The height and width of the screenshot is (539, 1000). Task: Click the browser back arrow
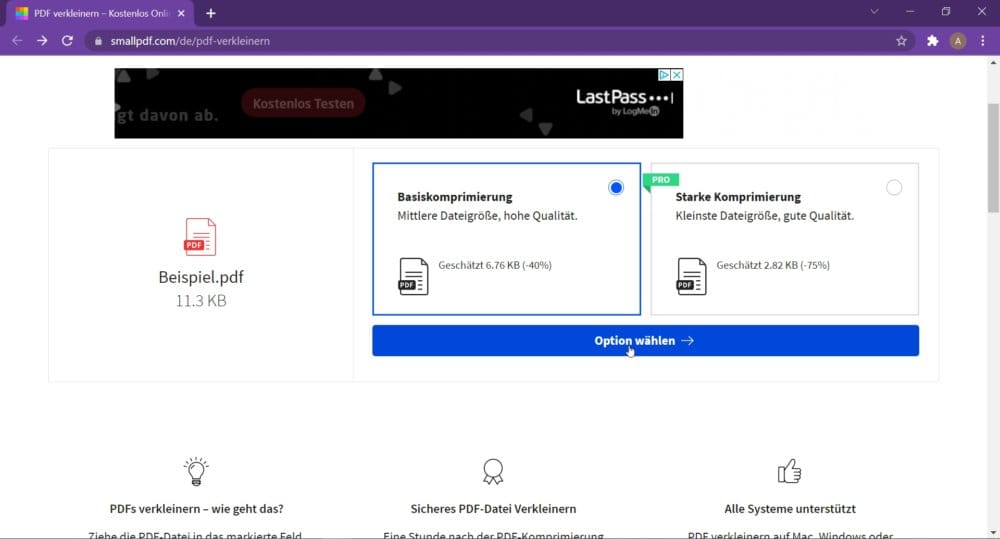click(x=17, y=41)
